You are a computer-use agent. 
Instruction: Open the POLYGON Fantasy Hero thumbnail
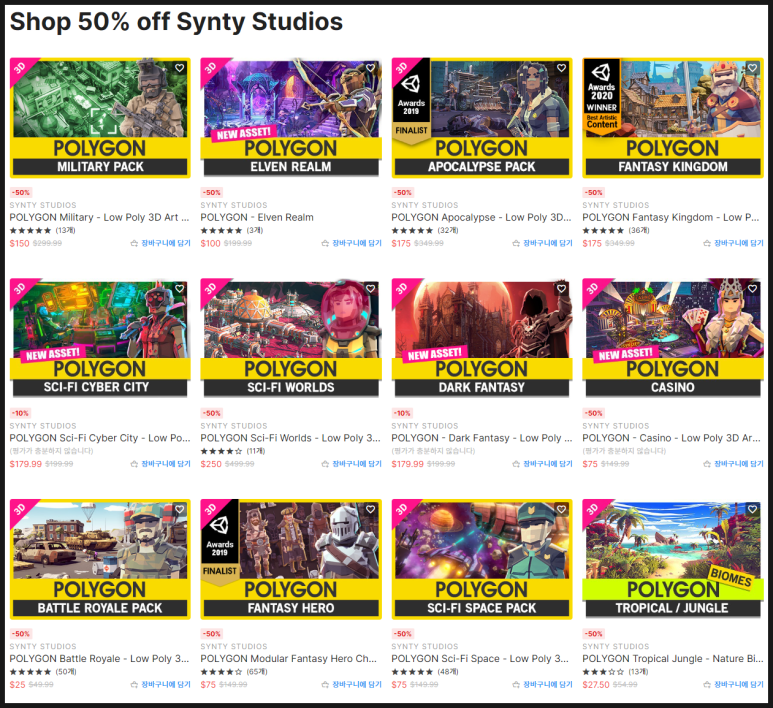[x=291, y=559]
